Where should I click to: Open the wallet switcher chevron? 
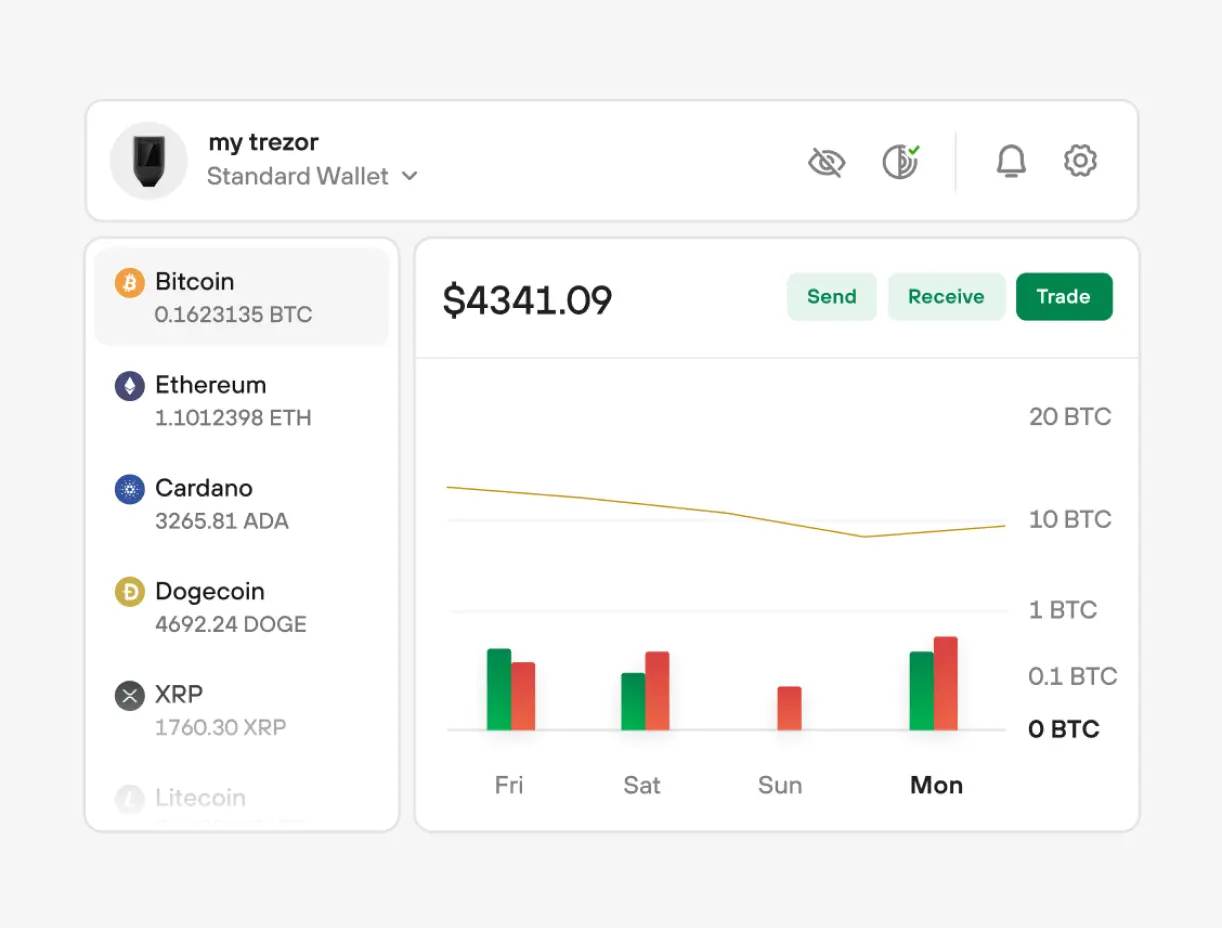(x=410, y=176)
